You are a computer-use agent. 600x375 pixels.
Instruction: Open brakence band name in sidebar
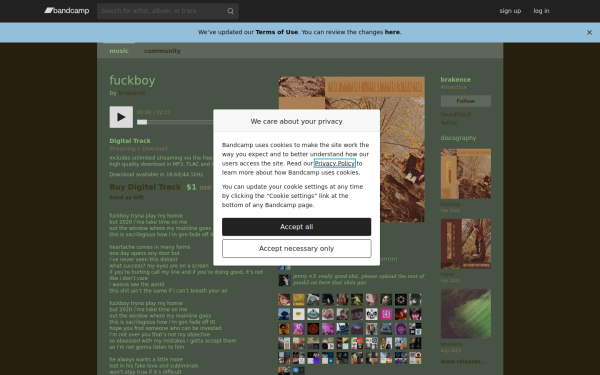point(455,80)
